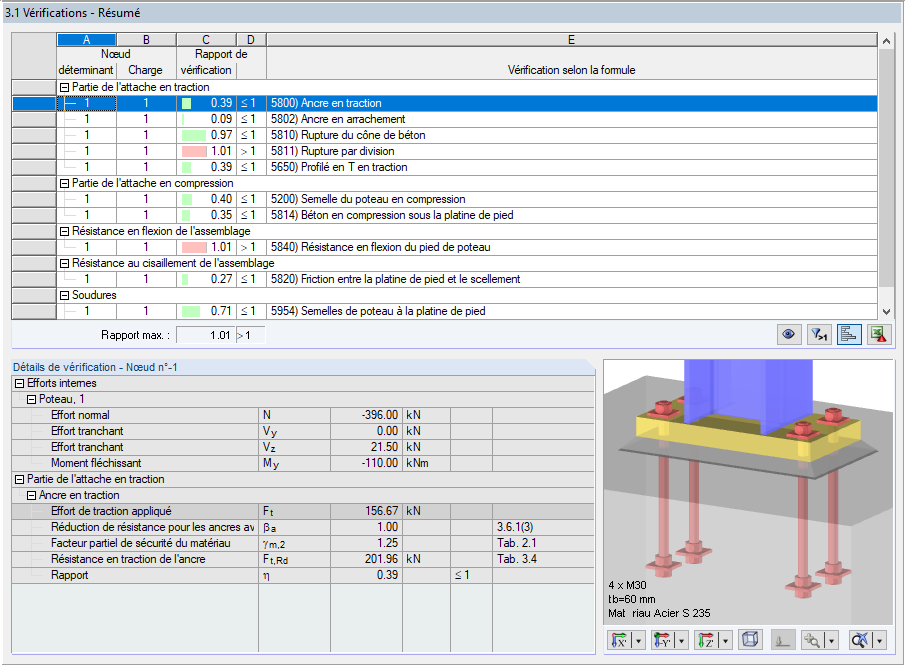Screen dimensions: 906x667
Task: Export the table to Excel
Action: click(x=879, y=335)
